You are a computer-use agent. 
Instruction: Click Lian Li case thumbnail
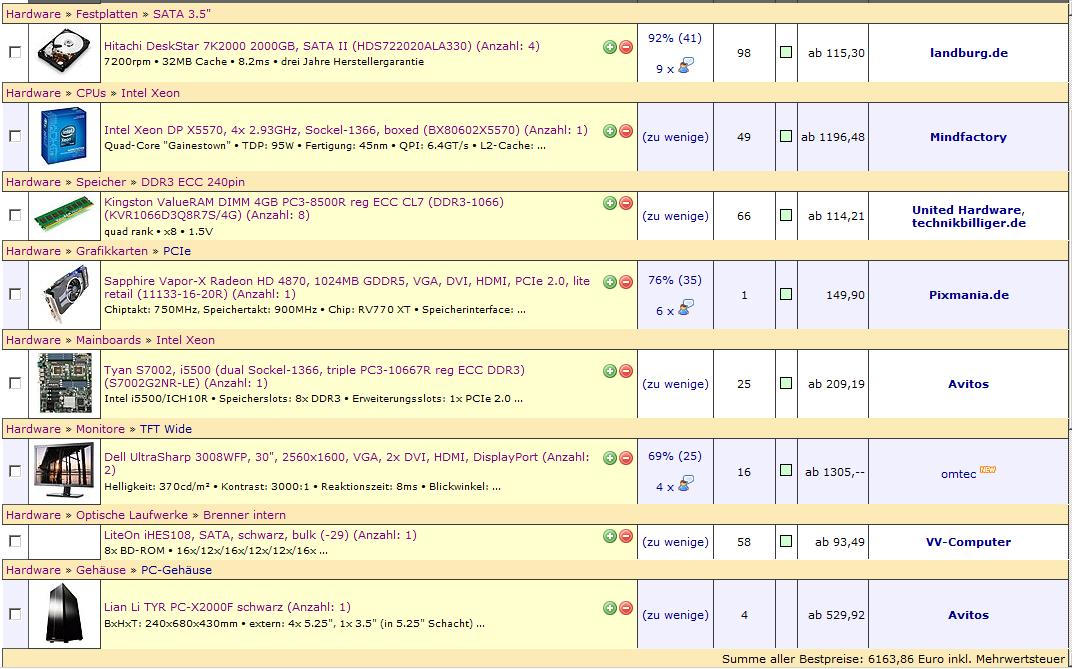[64, 613]
